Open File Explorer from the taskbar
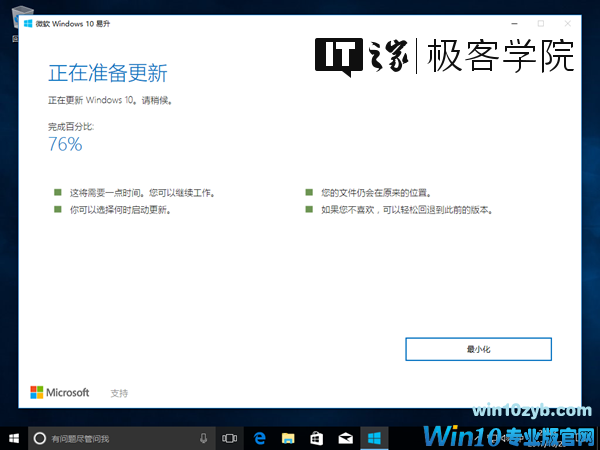600x450 pixels. [x=288, y=438]
